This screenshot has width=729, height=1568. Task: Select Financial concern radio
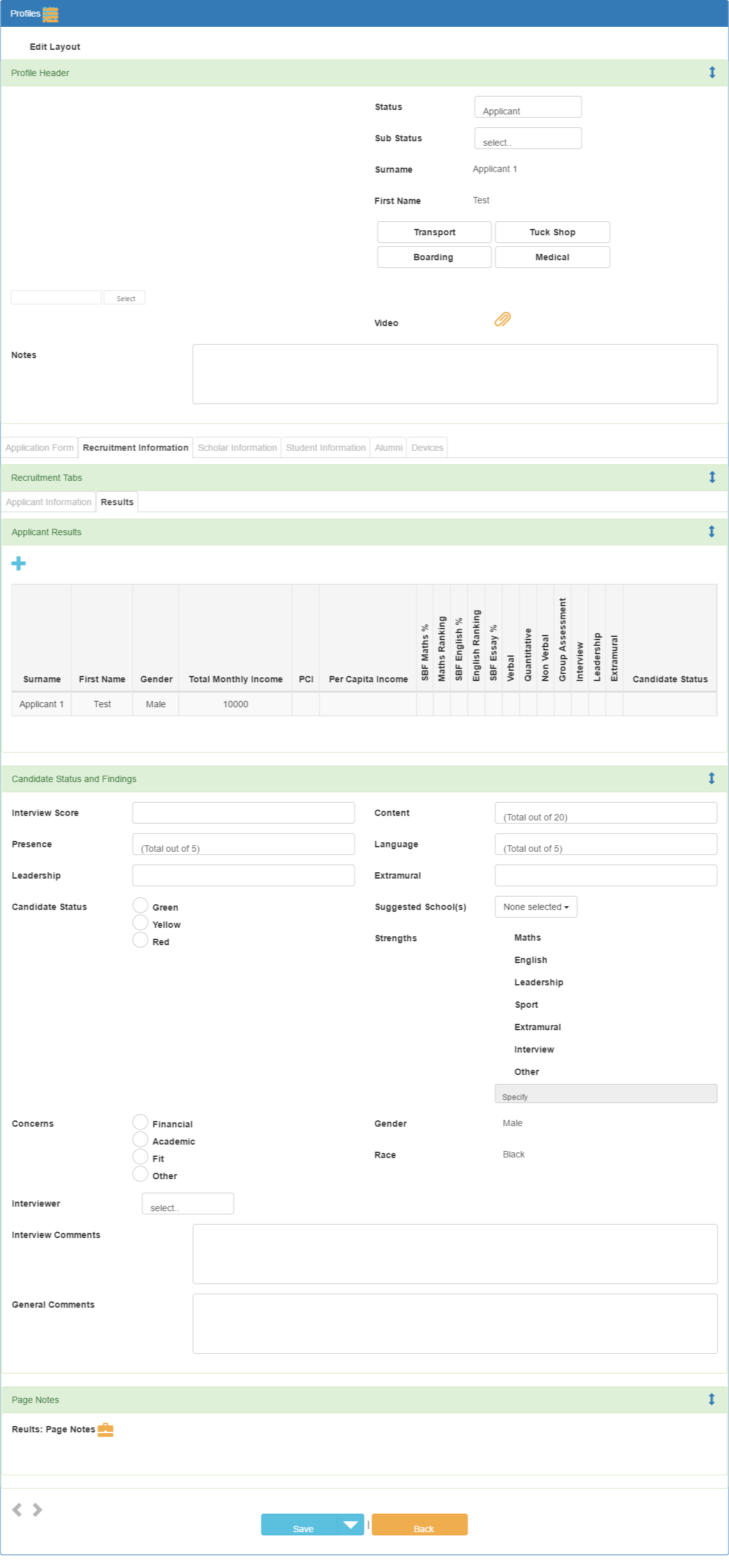tap(141, 1122)
